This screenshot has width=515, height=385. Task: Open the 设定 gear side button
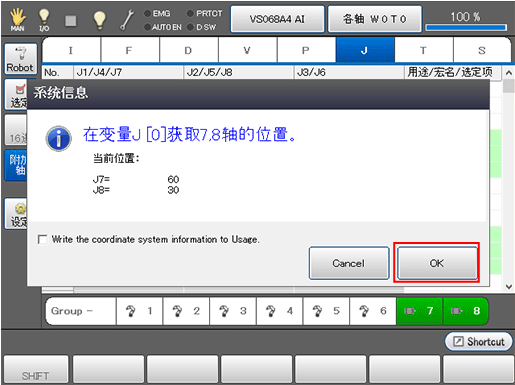click(x=16, y=214)
